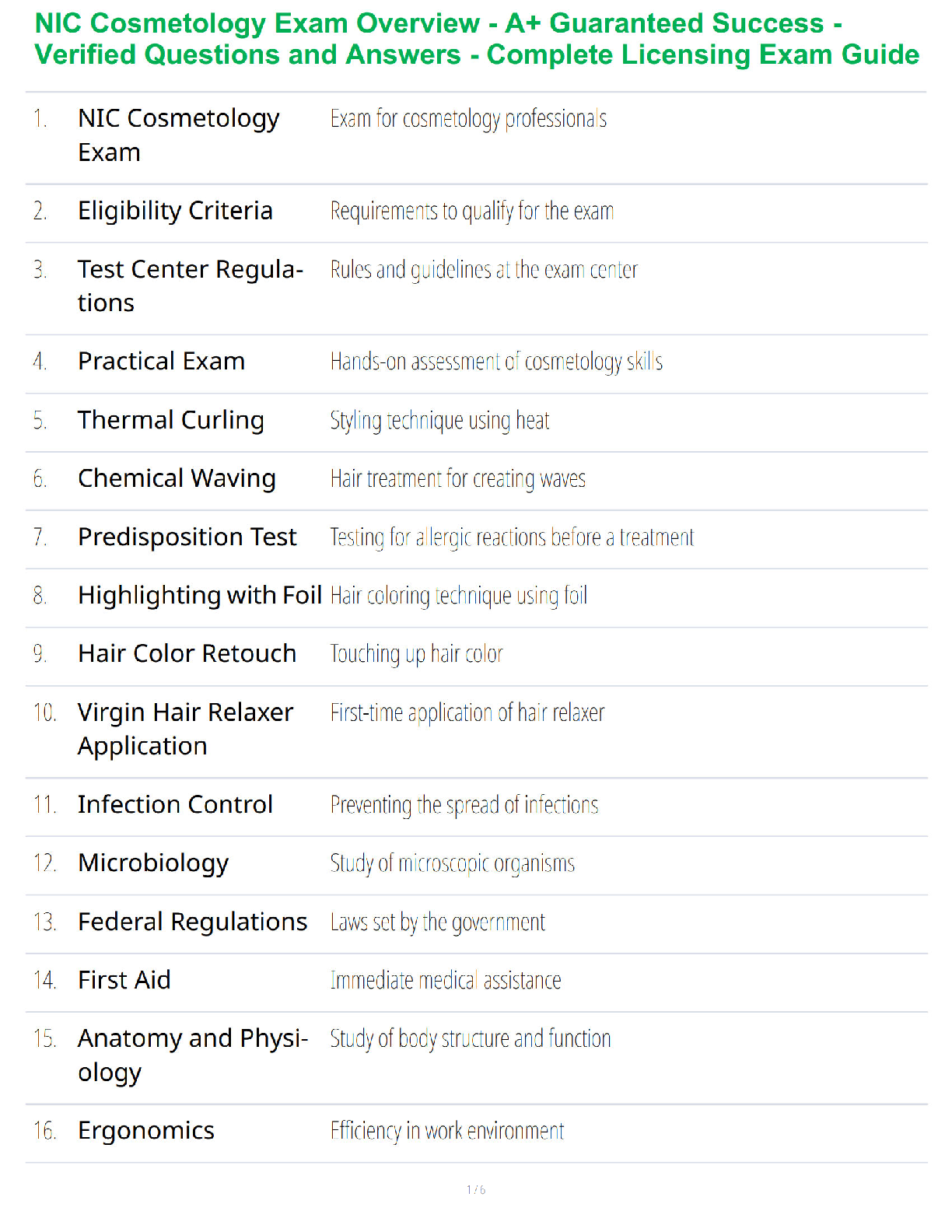Select the "First Aid" term
Screen dimensions: 952x1232
[x=124, y=980]
